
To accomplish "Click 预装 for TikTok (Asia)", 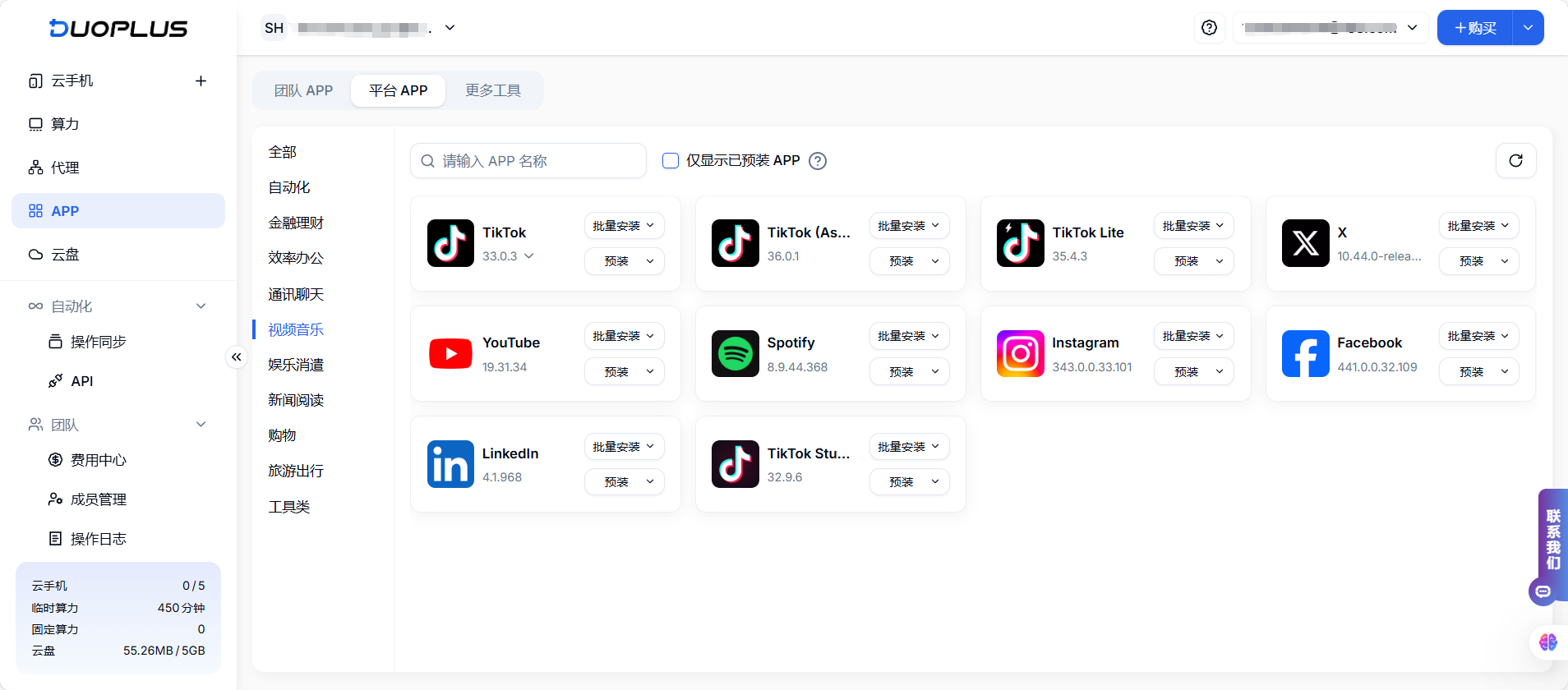I will click(x=909, y=261).
